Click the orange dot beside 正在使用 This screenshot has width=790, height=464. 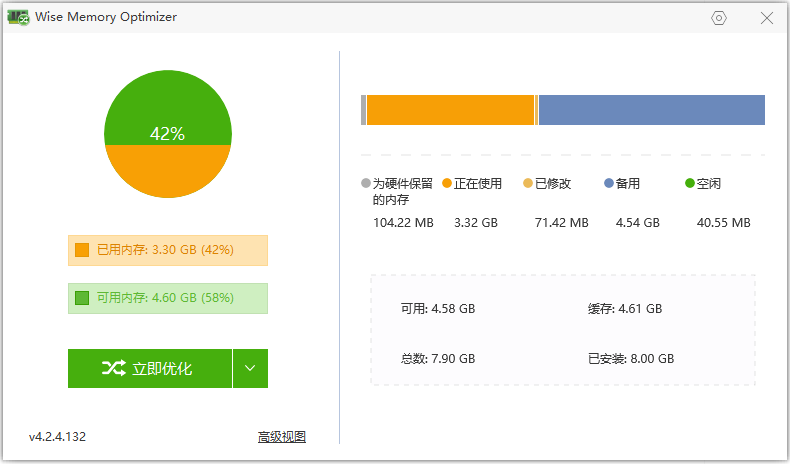click(x=447, y=183)
